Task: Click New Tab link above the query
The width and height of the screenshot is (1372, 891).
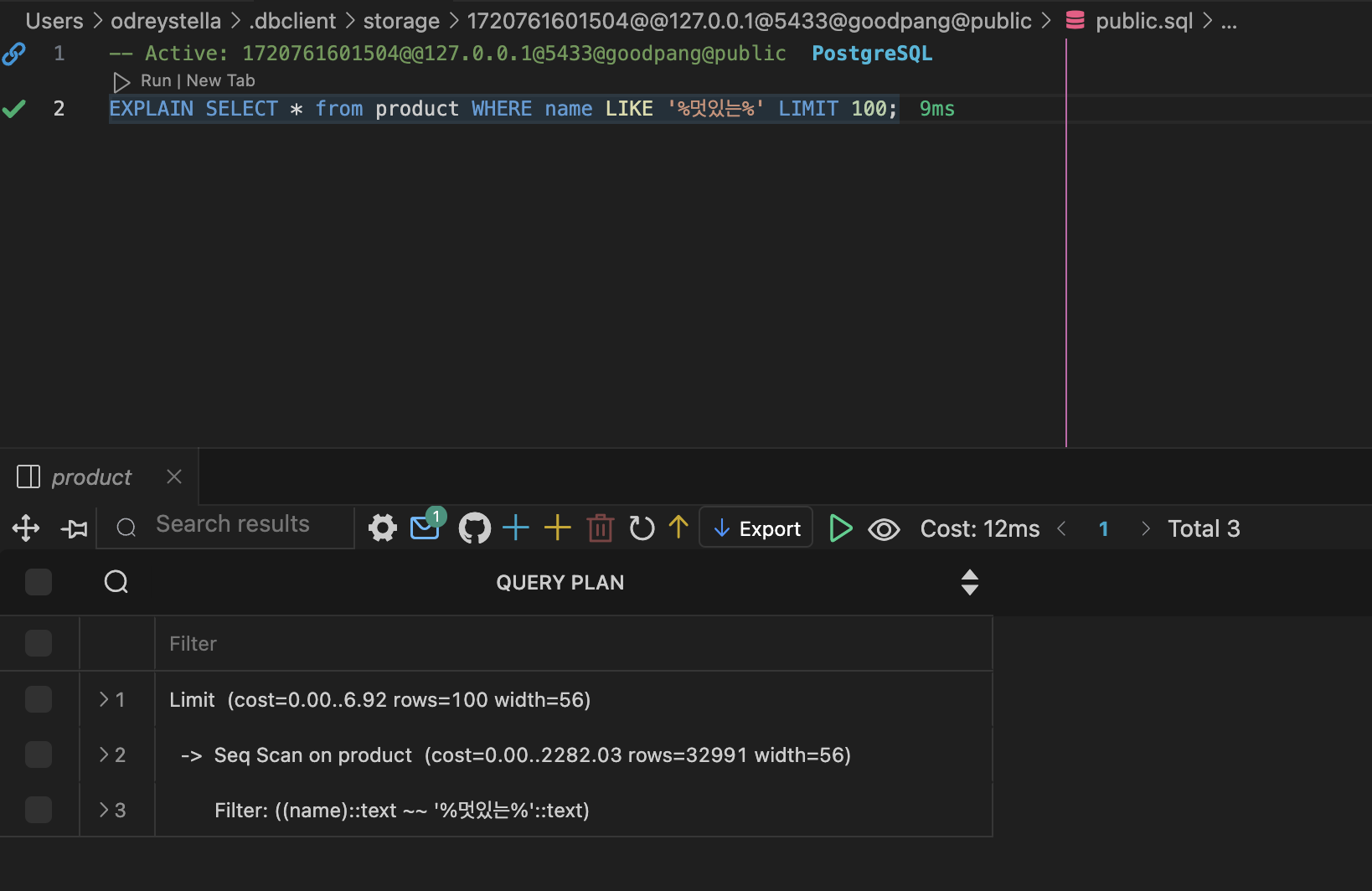Action: point(220,80)
